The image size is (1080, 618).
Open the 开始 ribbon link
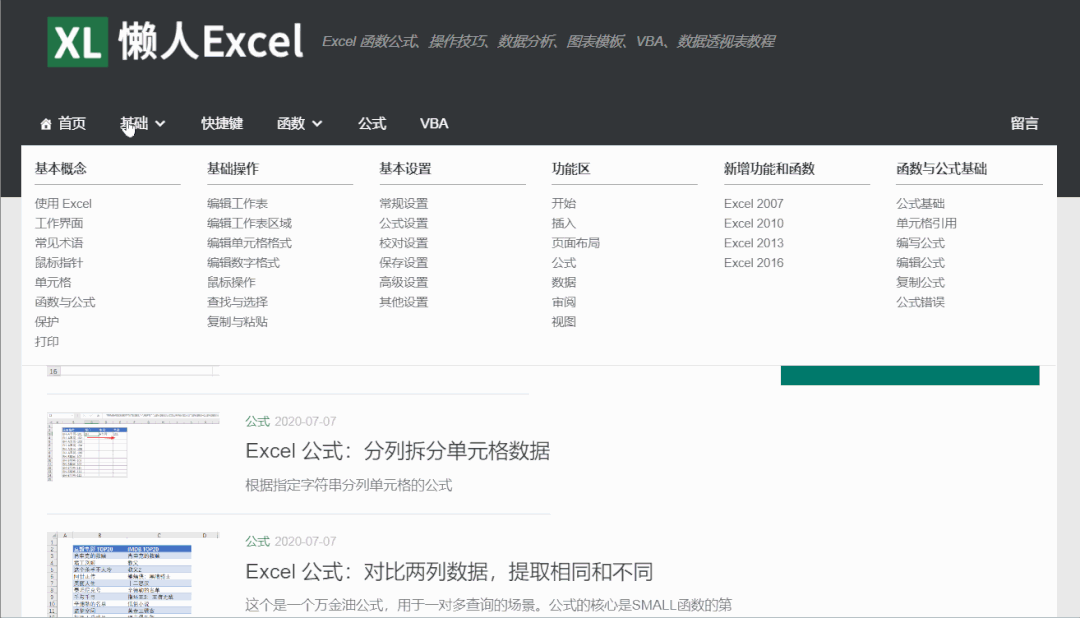[x=563, y=203]
